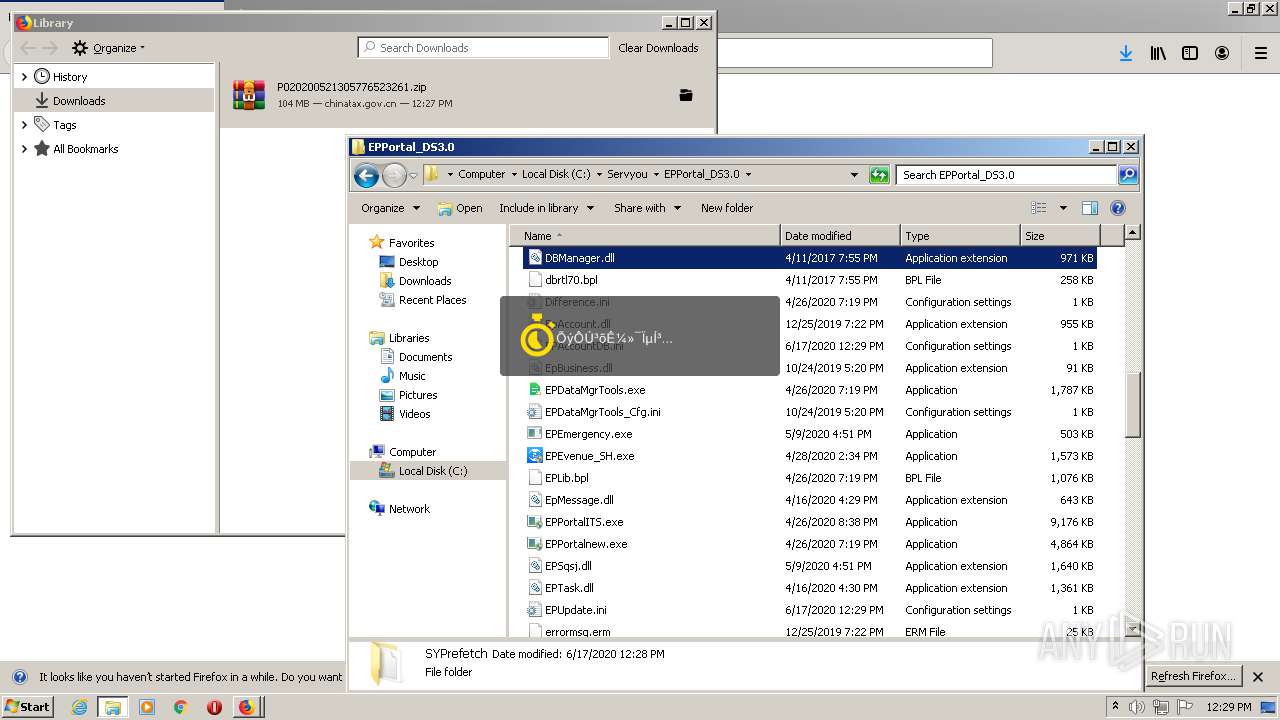Viewport: 1280px width, 720px height.
Task: Click the Search EPPortal_DS3.0 field
Action: coord(1006,175)
